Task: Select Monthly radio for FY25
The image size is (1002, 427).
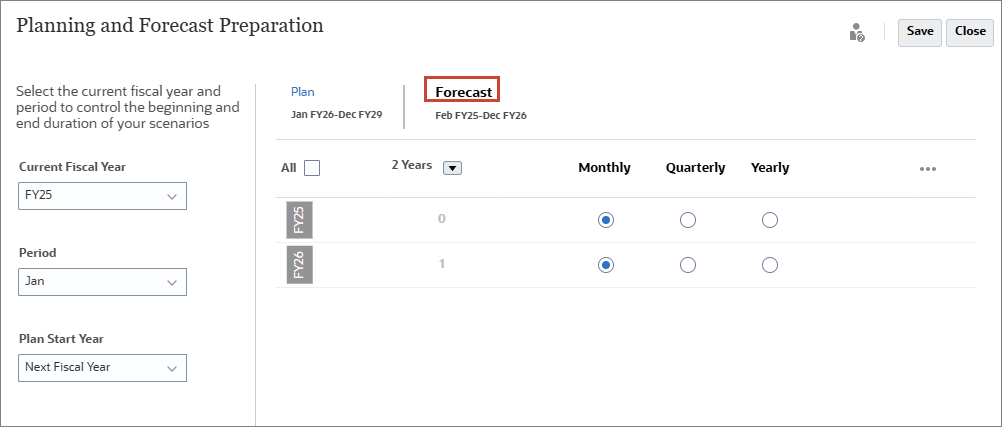Action: tap(606, 220)
